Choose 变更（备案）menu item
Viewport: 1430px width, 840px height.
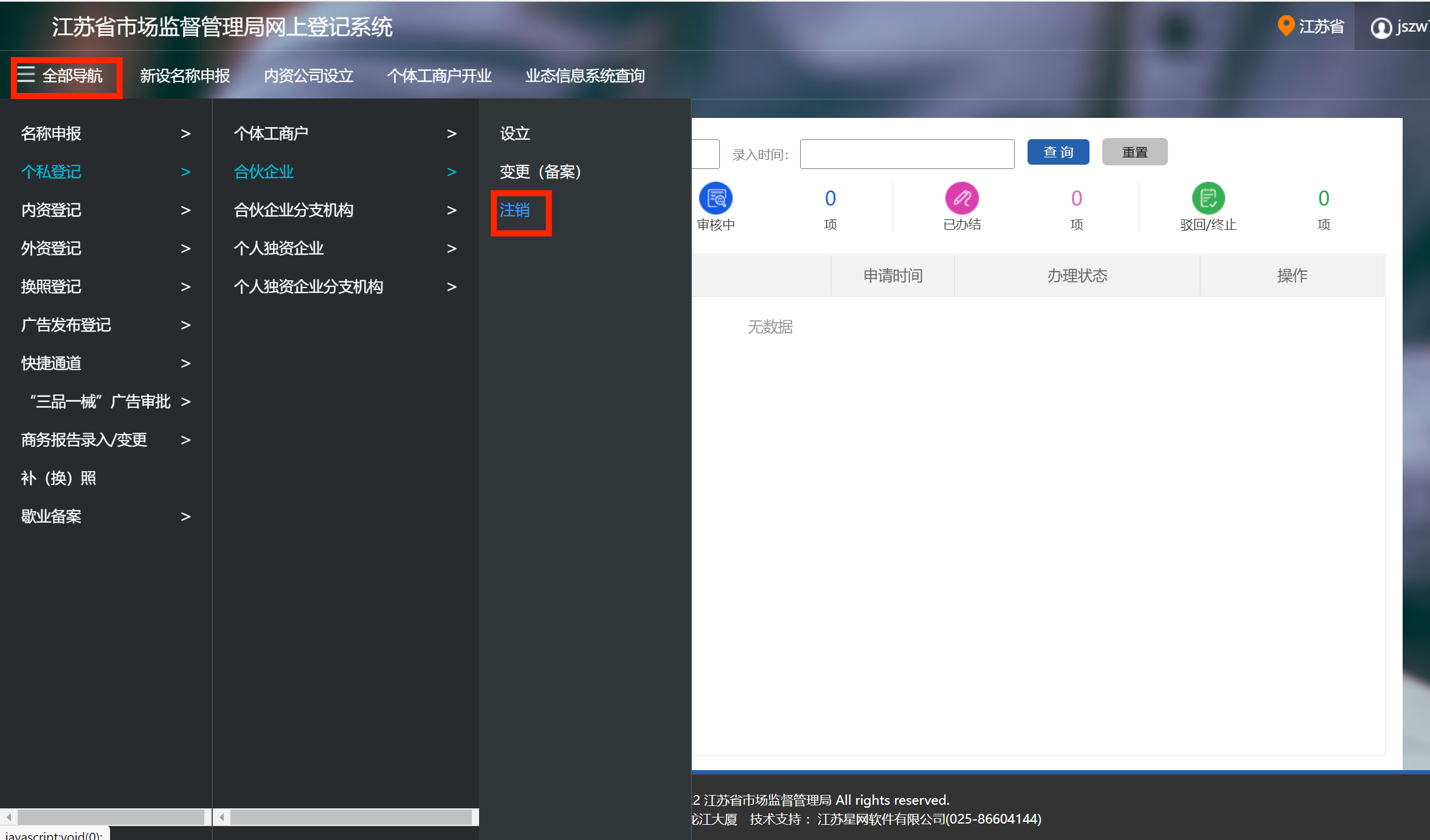tap(540, 172)
